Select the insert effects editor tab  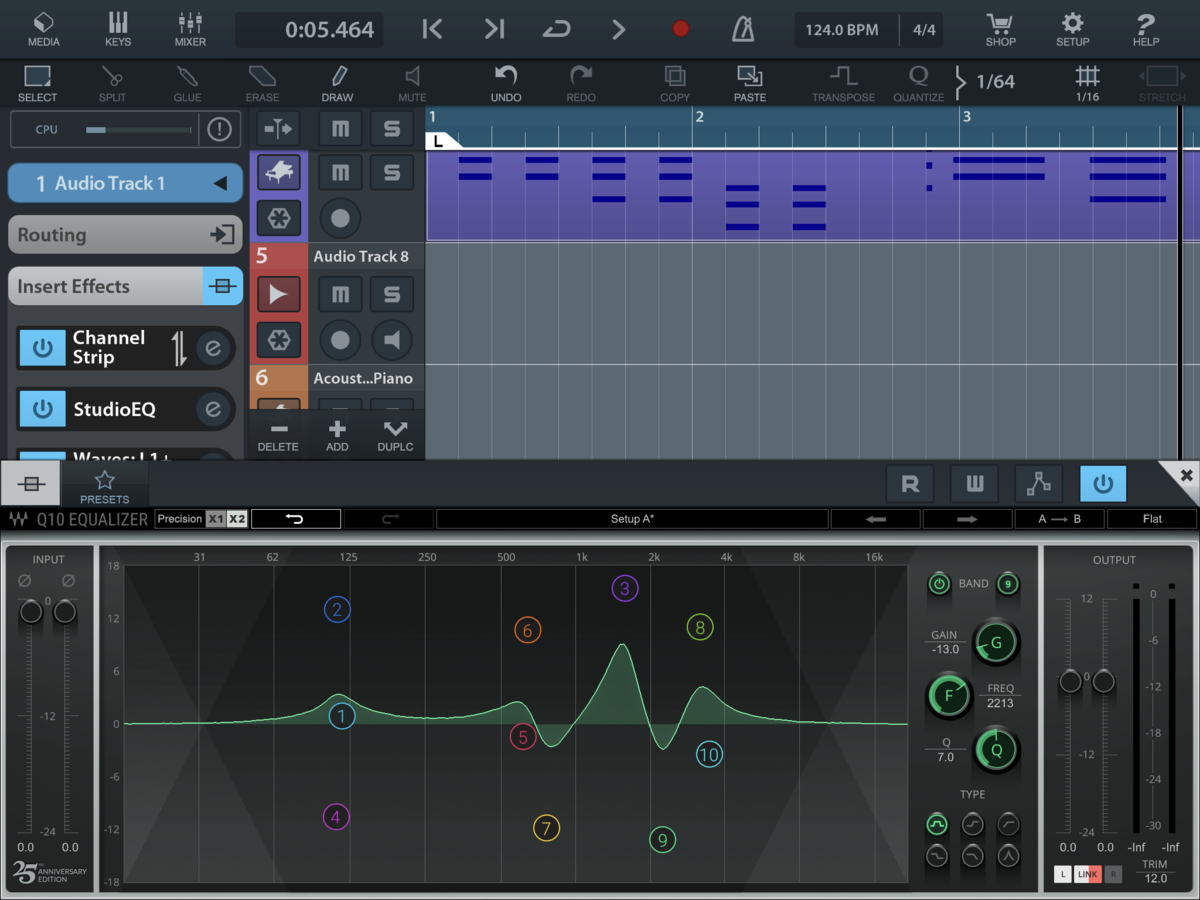click(31, 484)
